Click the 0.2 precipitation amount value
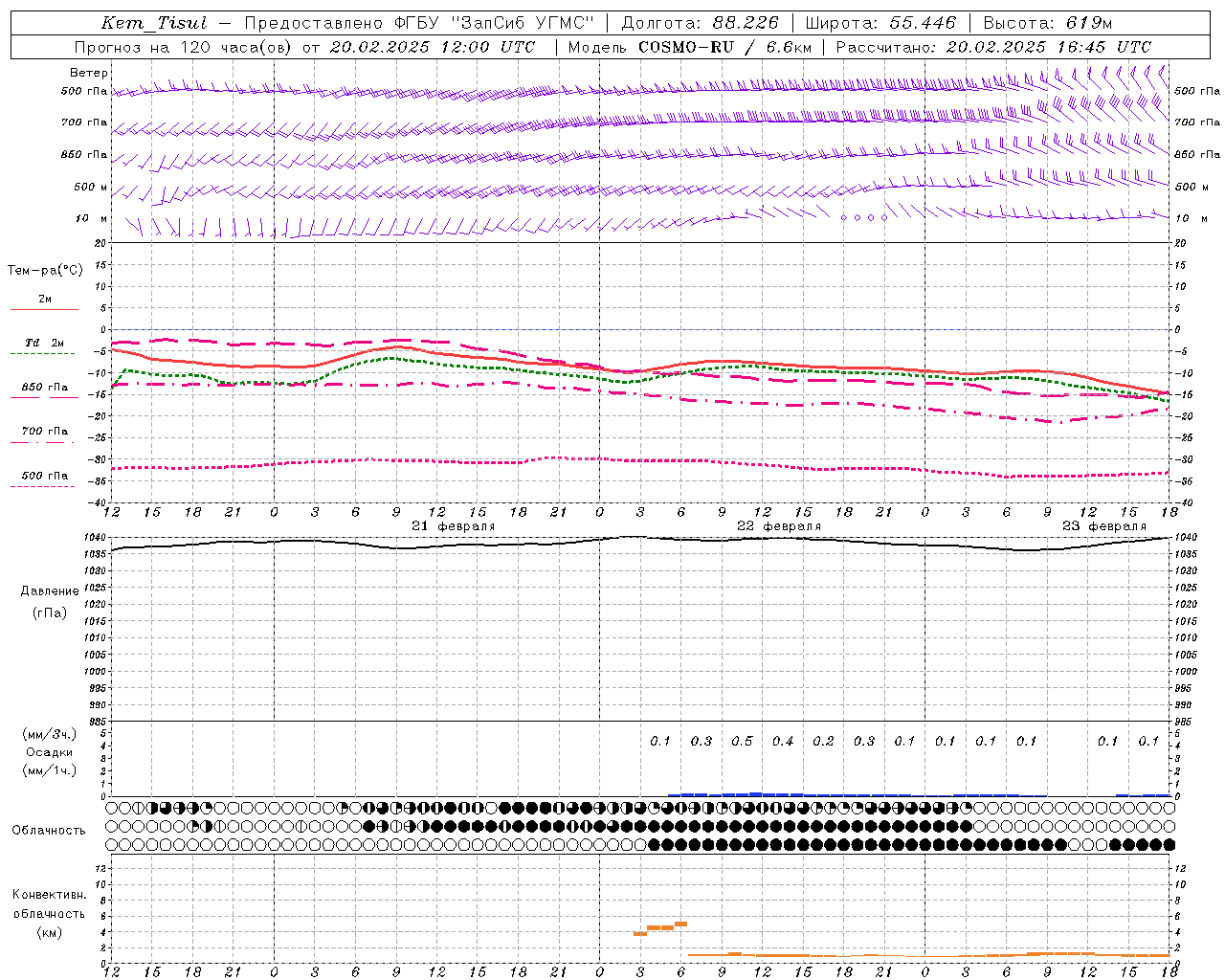 click(x=823, y=741)
